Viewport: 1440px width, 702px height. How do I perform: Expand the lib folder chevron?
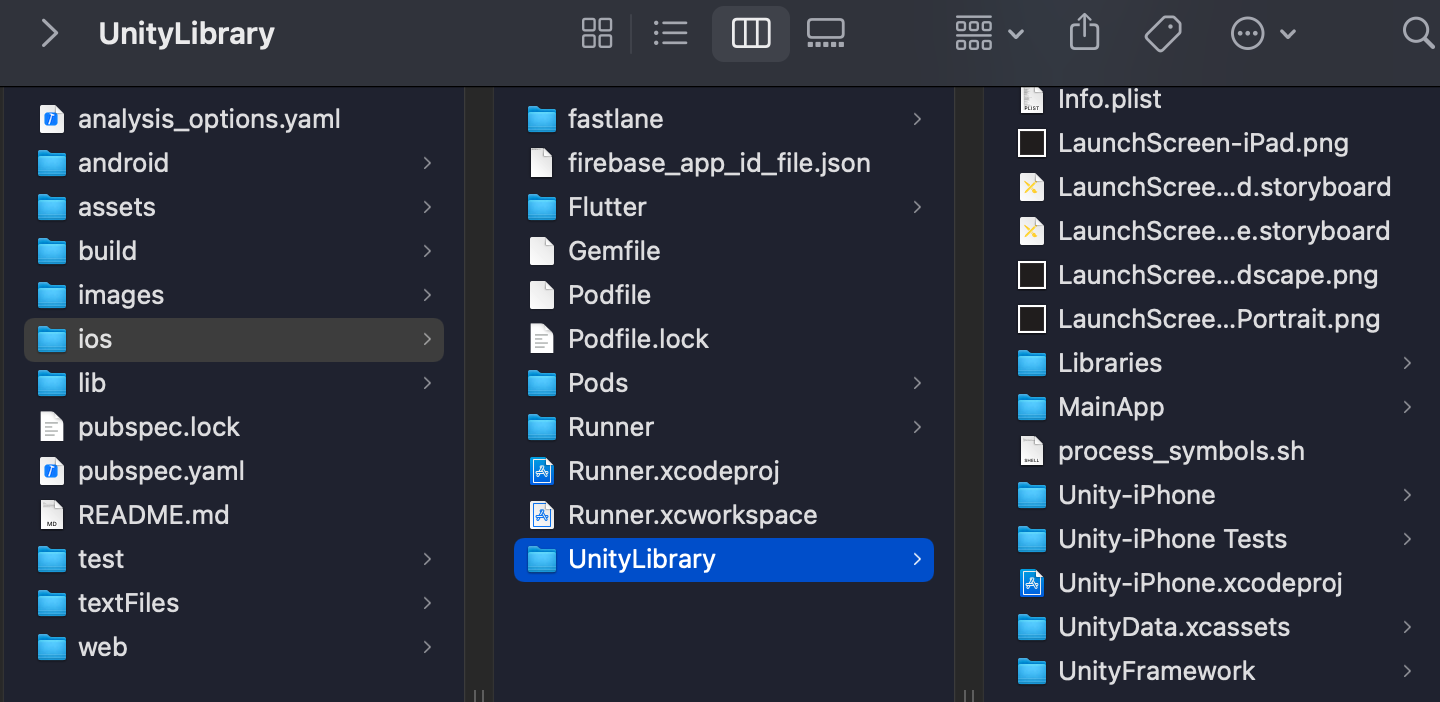pos(427,383)
